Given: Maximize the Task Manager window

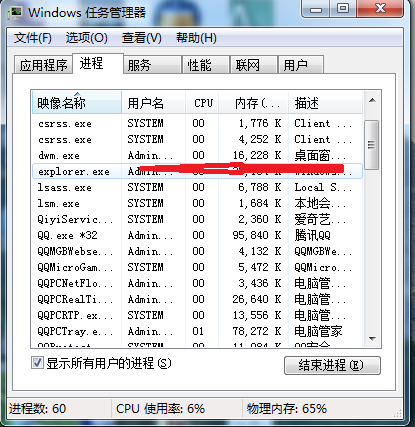Looking at the screenshot, I should (343, 9).
